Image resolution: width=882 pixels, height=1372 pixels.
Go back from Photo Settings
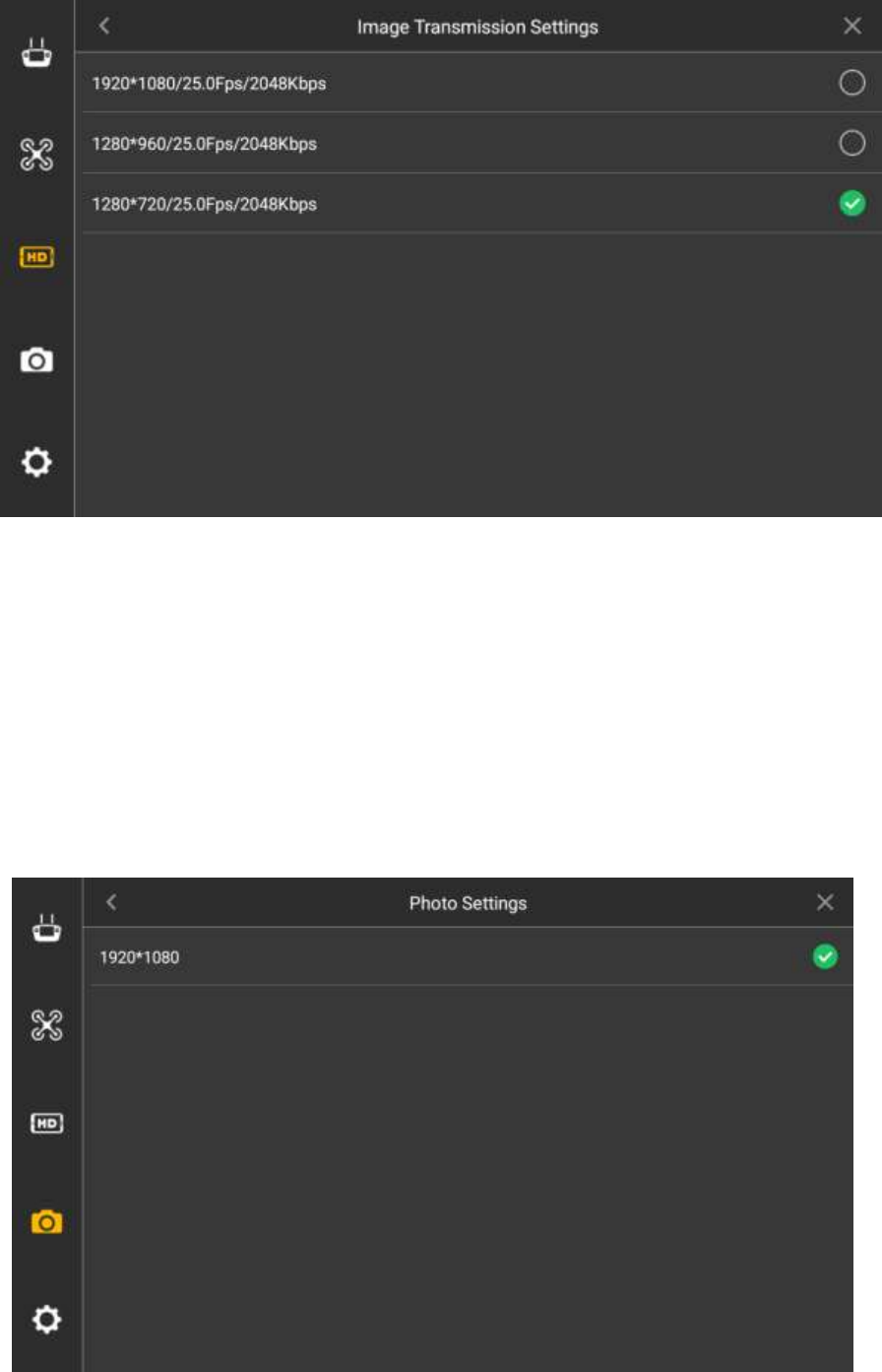tap(111, 902)
